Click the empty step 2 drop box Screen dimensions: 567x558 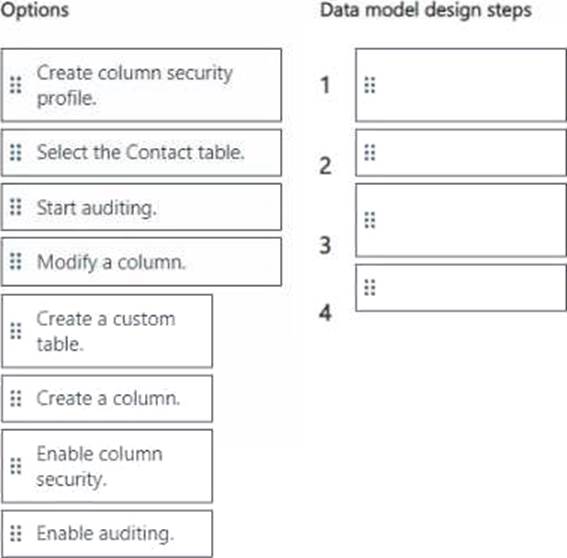pyautogui.click(x=461, y=153)
